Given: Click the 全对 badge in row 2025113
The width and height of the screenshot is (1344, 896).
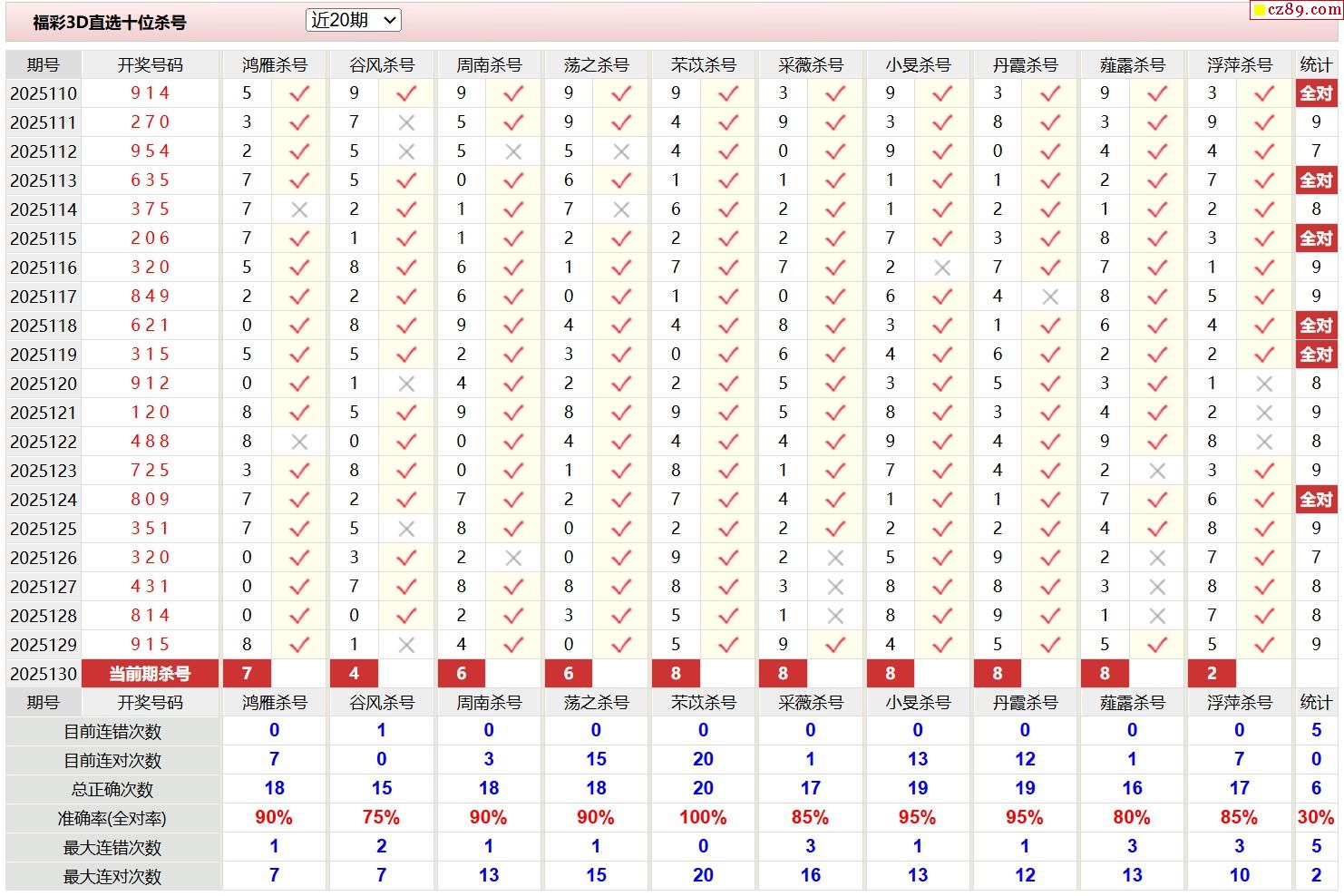Looking at the screenshot, I should point(1316,180).
